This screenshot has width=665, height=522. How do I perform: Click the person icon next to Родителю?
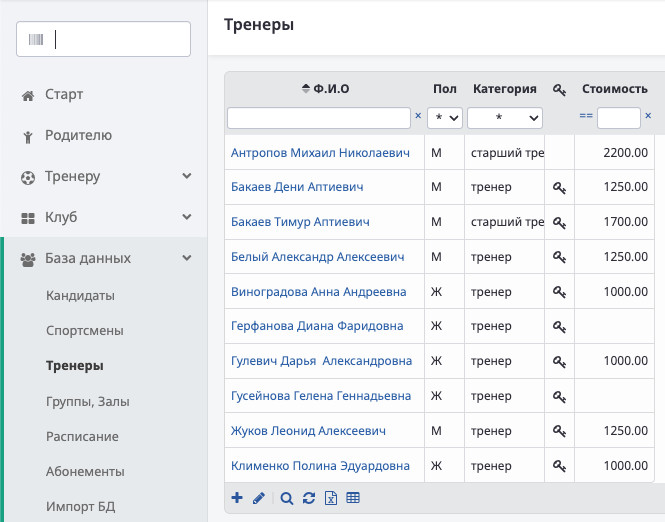point(28,137)
